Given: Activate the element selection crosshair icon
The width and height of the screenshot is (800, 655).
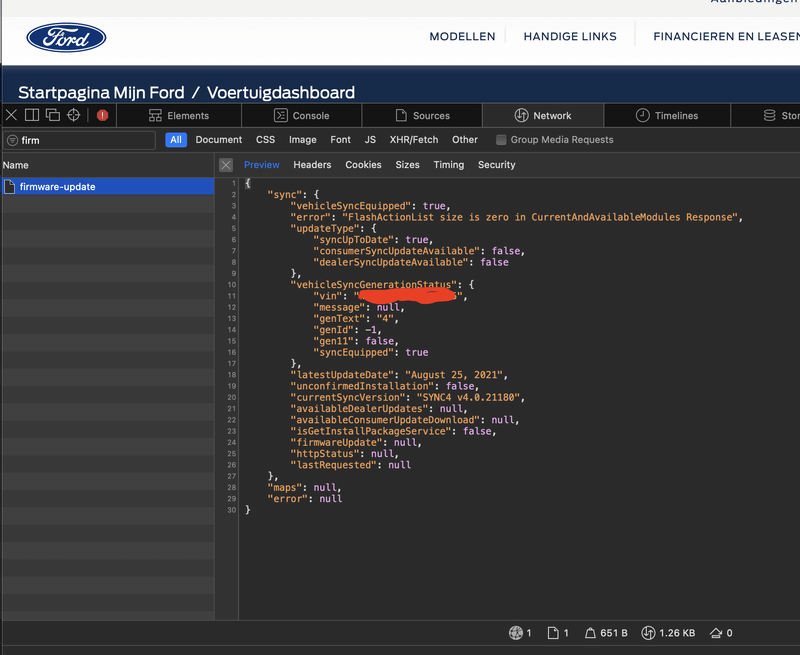Looking at the screenshot, I should point(73,115).
